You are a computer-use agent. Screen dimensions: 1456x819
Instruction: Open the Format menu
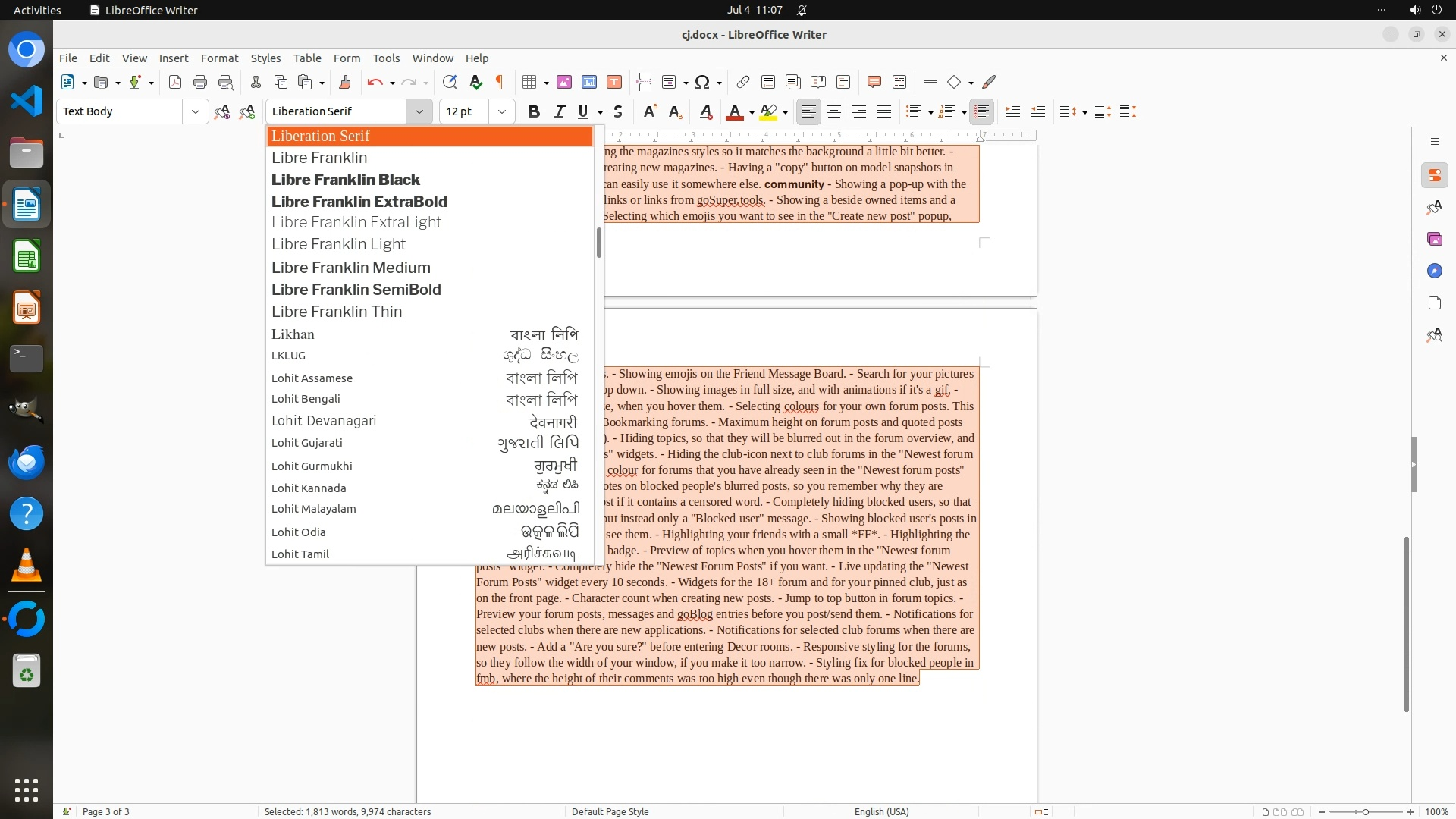[x=219, y=58]
